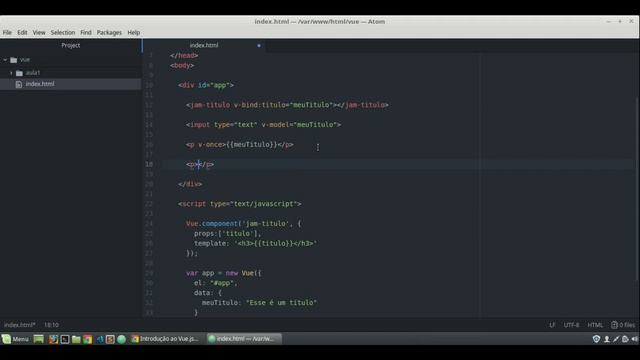Click the Atom window title bar

pyautogui.click(x=320, y=22)
